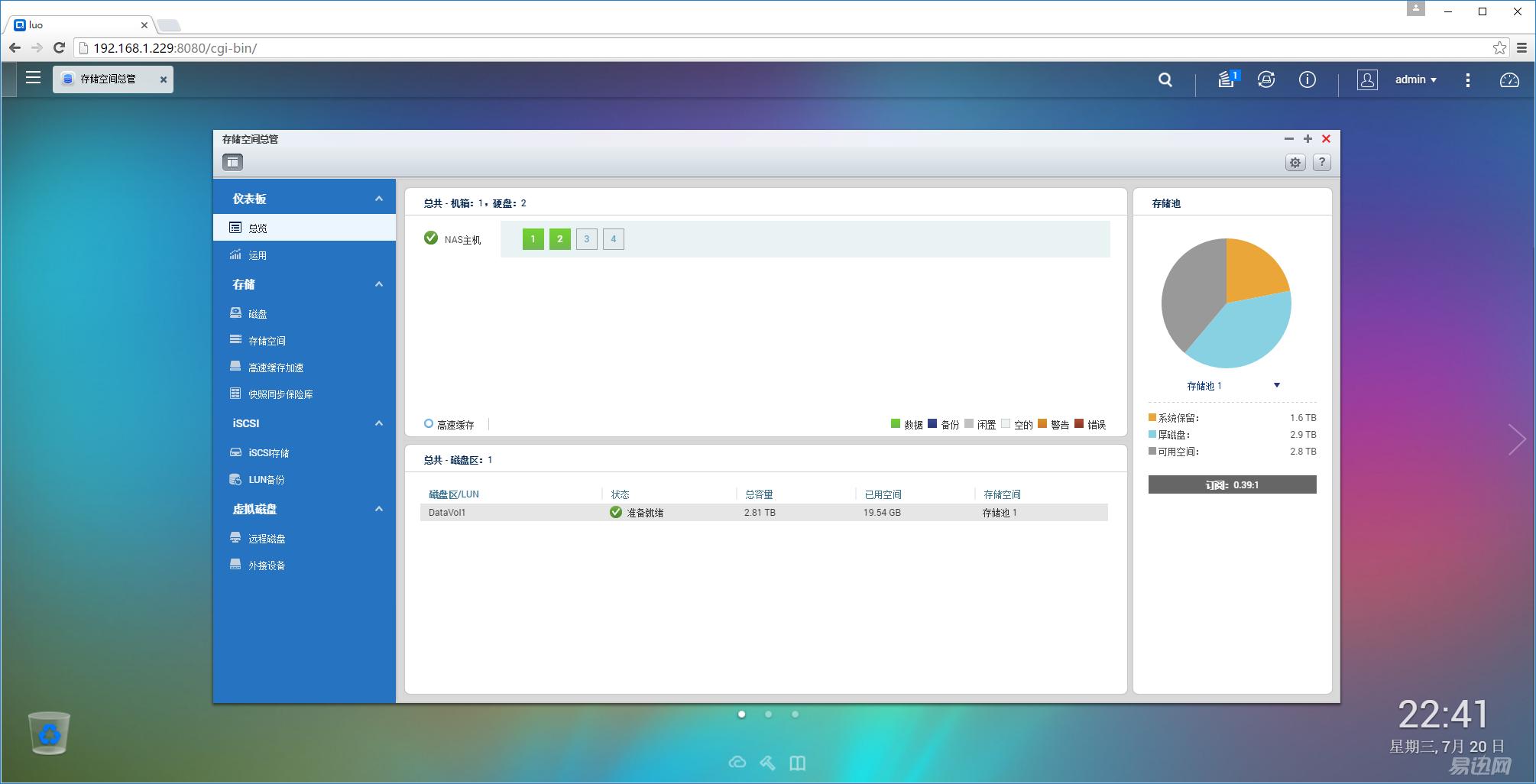This screenshot has height=784, width=1536.
Task: Go to next desktop page arrow
Action: point(1517,439)
